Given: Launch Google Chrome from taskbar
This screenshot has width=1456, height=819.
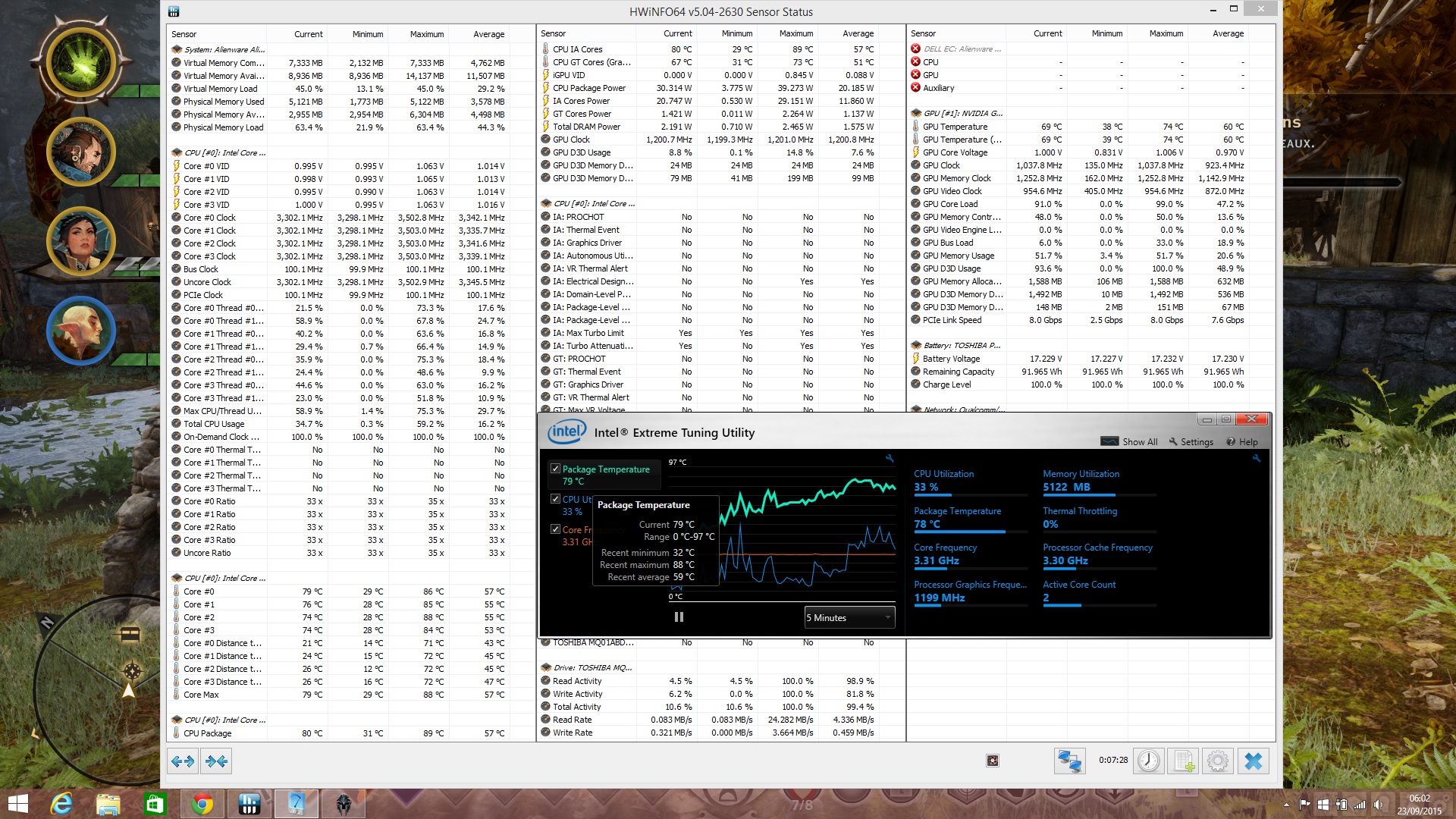Looking at the screenshot, I should click(x=202, y=804).
